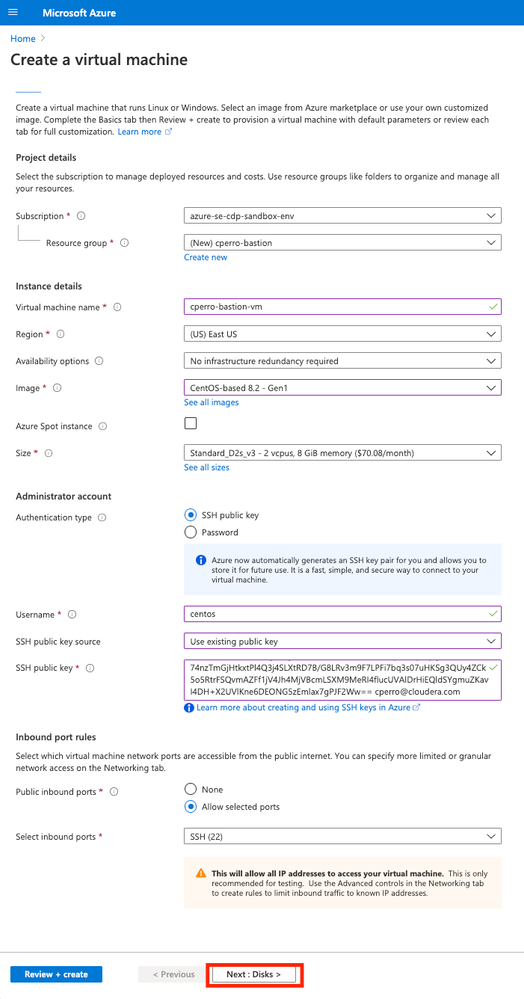Viewport: 524px width, 999px height.
Task: Click the Virtual machine name info icon
Action: click(117, 307)
